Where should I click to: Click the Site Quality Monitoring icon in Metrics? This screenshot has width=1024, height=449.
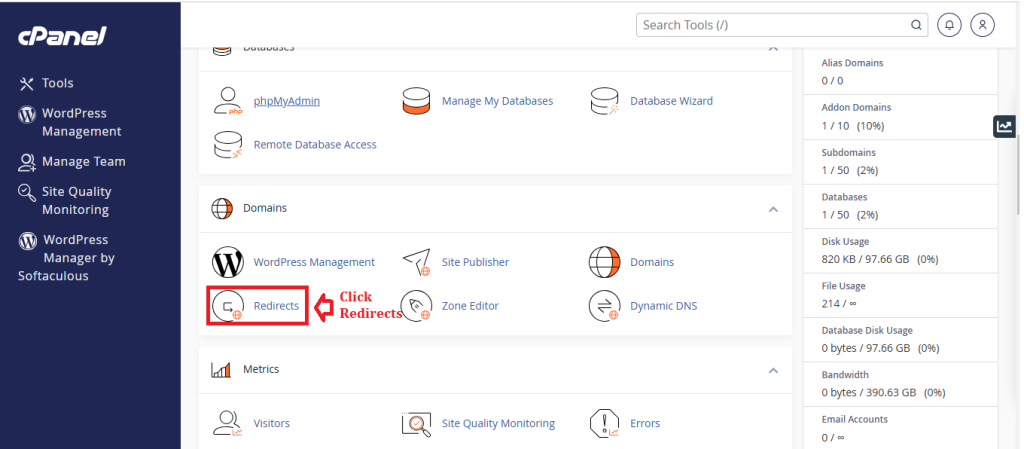click(417, 424)
